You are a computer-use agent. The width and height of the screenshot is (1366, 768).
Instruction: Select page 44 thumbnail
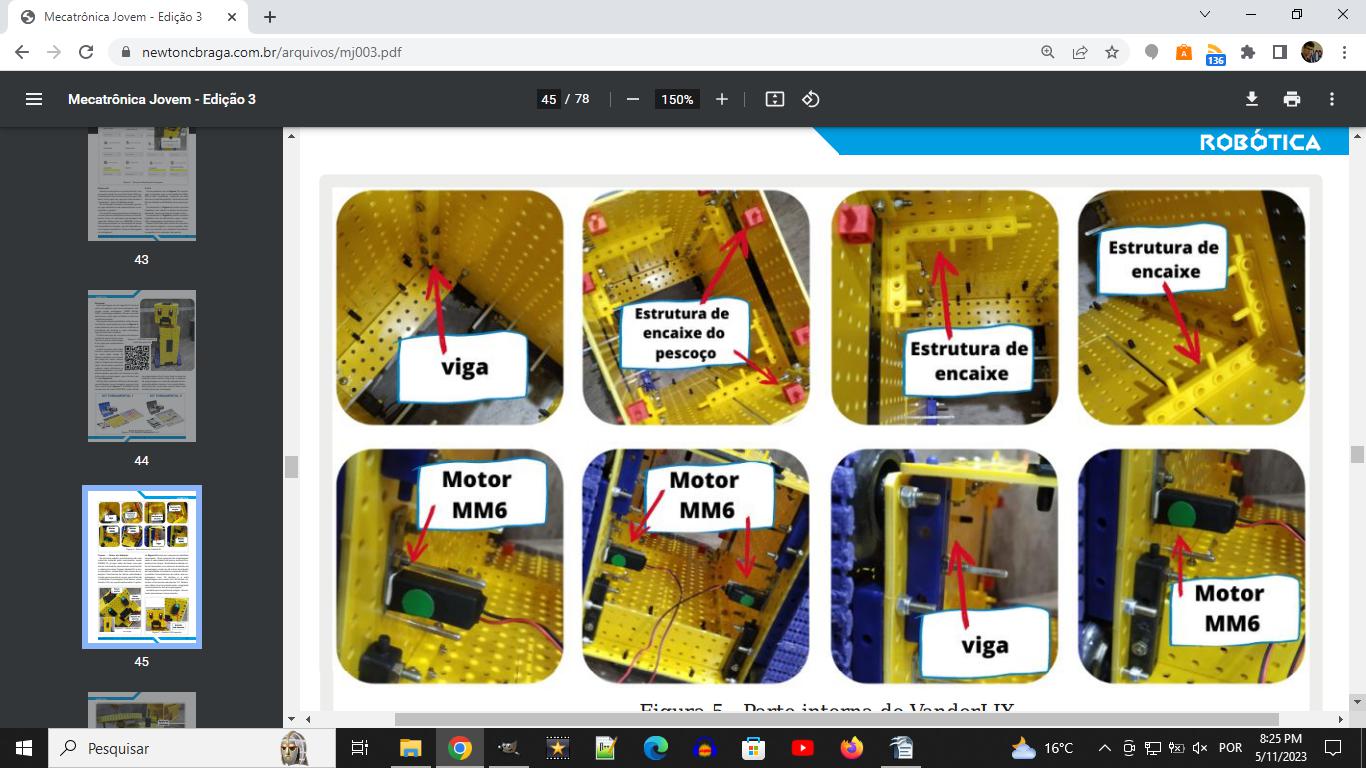click(142, 366)
